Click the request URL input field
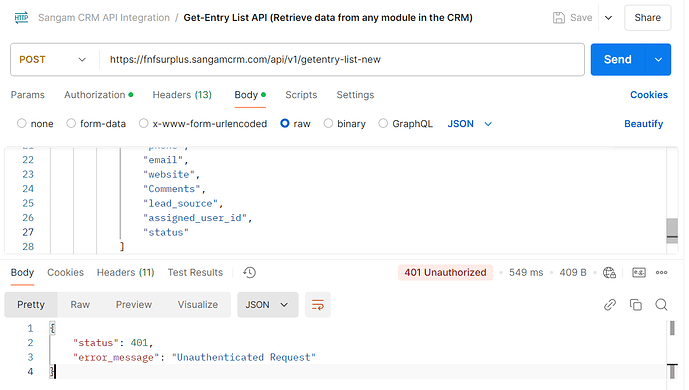 click(x=342, y=59)
